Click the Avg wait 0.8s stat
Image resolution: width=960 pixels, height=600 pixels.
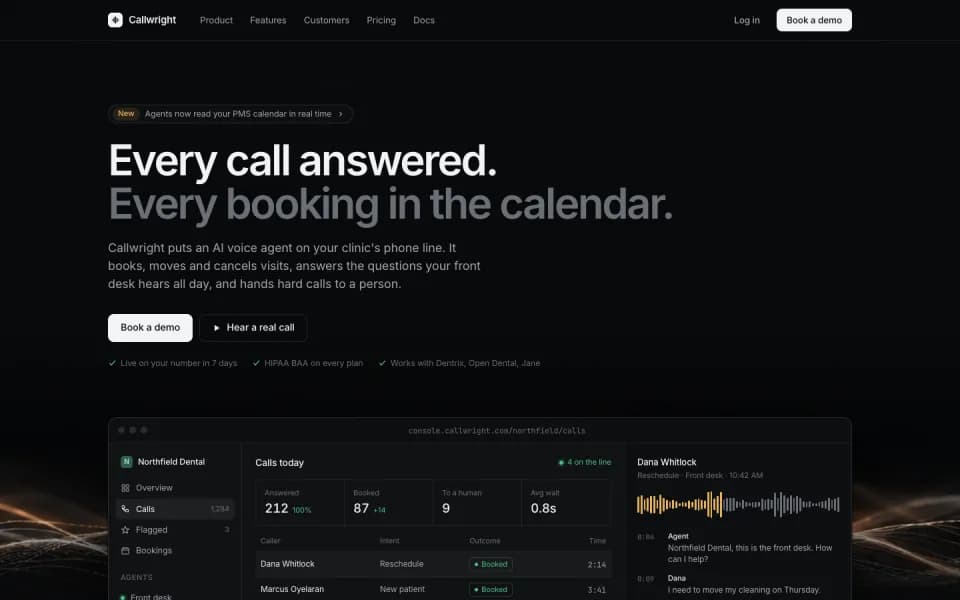click(566, 503)
